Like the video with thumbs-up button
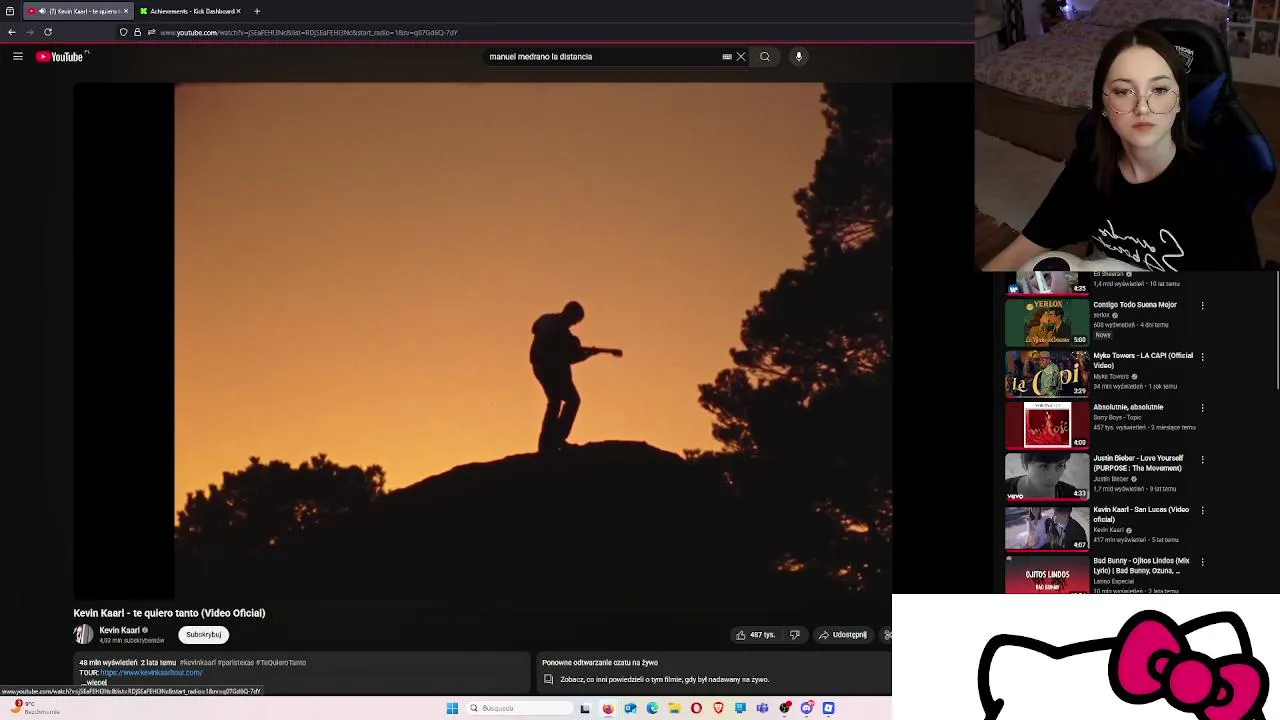 [756, 635]
